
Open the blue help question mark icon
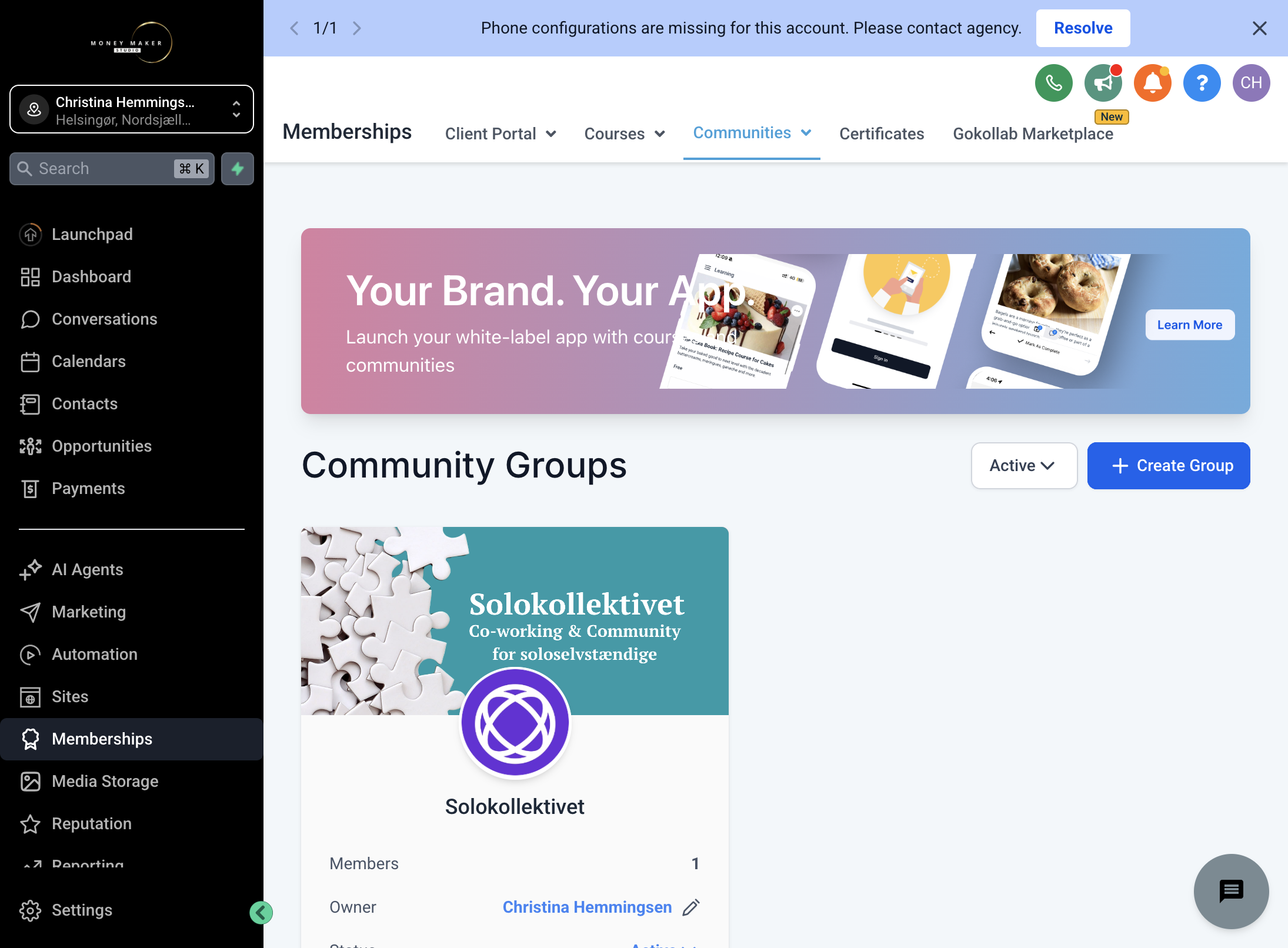click(x=1202, y=83)
